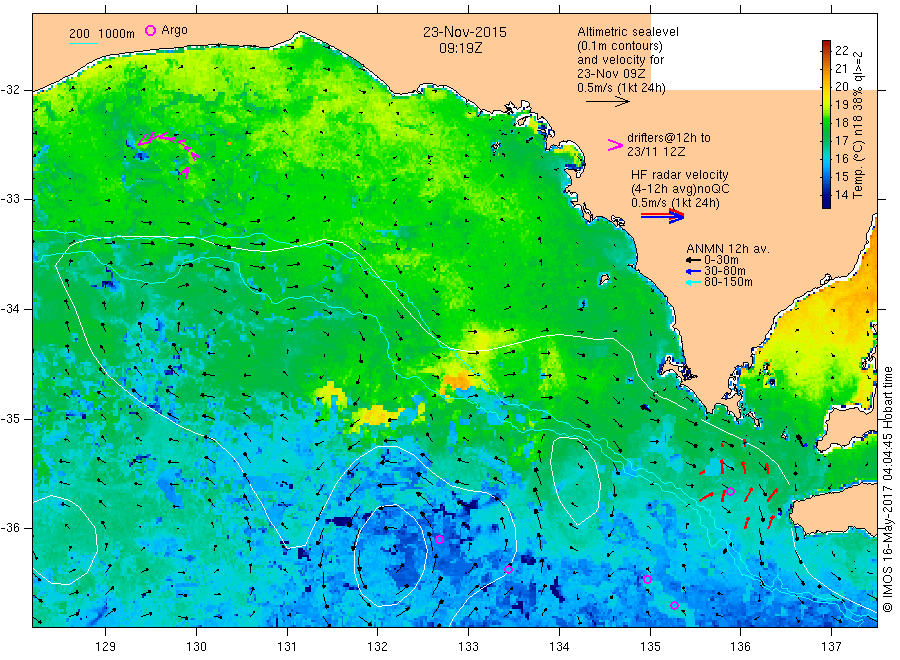Select the blue 30-80m ANMN arrow symbol
900x660 pixels.
tap(693, 271)
